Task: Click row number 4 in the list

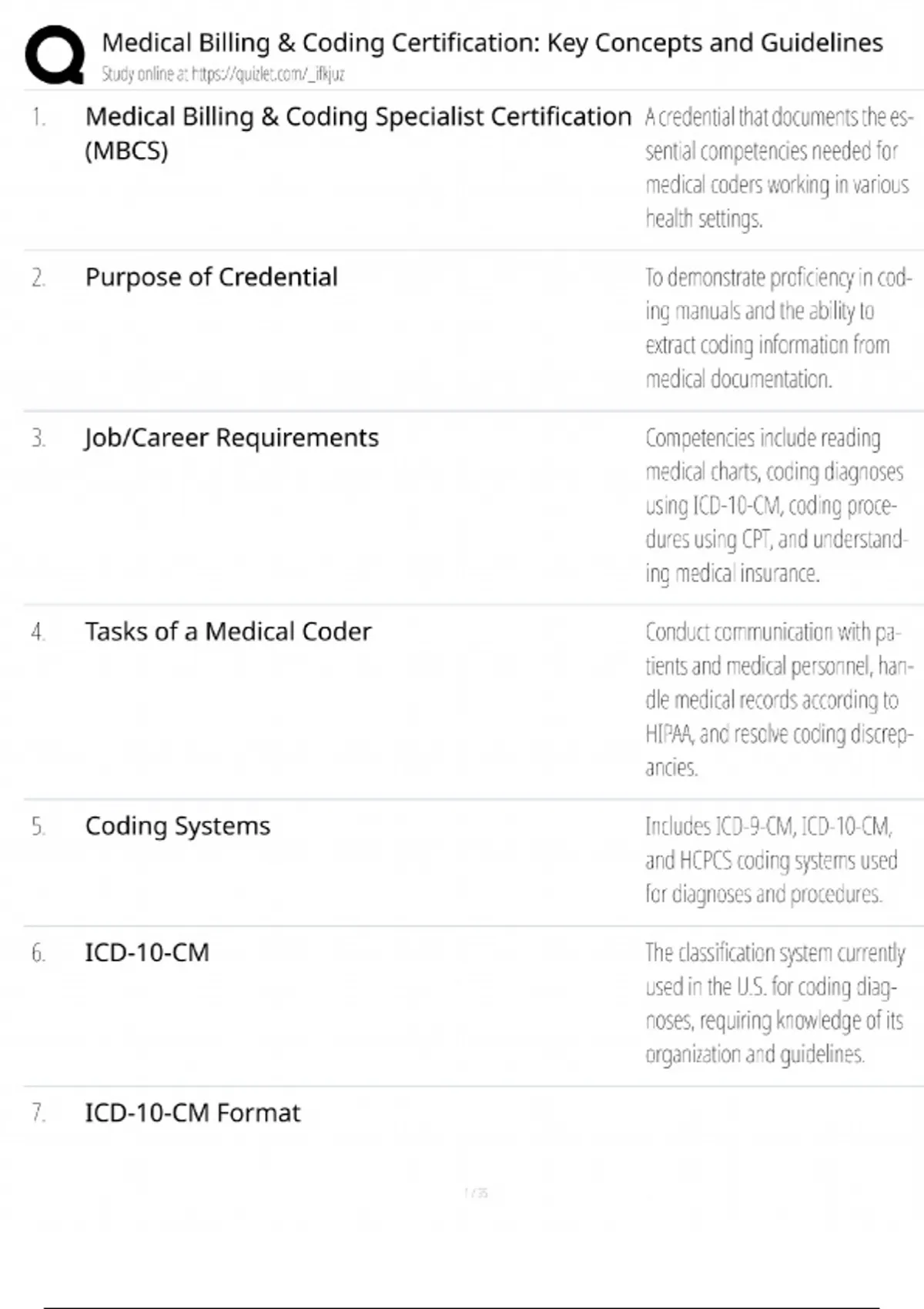Action: tap(38, 632)
